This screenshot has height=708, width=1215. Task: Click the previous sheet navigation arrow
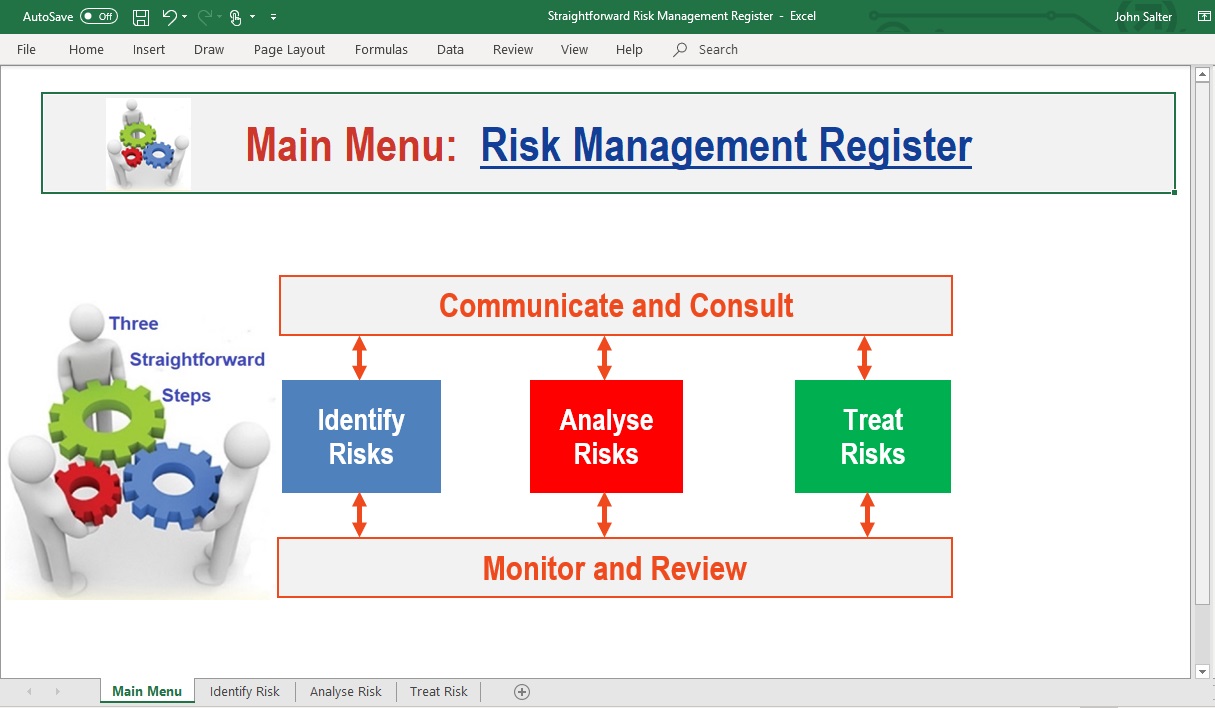coord(29,691)
